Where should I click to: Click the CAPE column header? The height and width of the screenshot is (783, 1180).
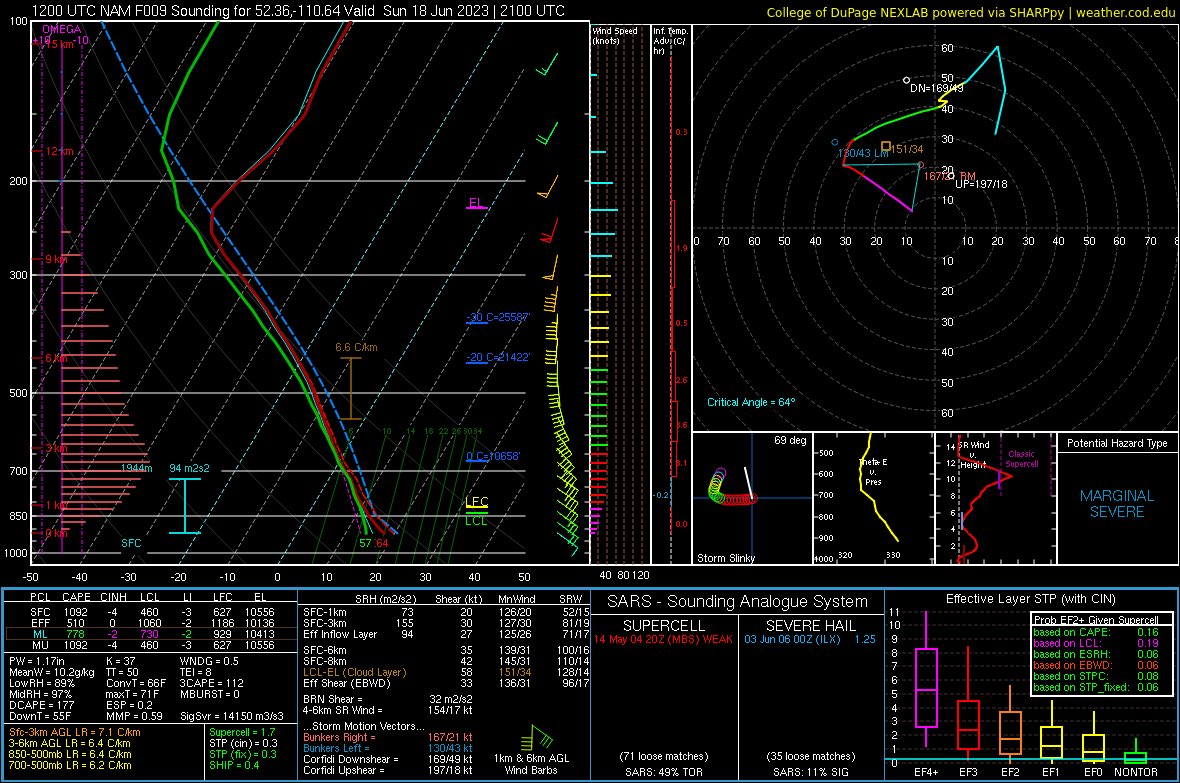click(76, 597)
